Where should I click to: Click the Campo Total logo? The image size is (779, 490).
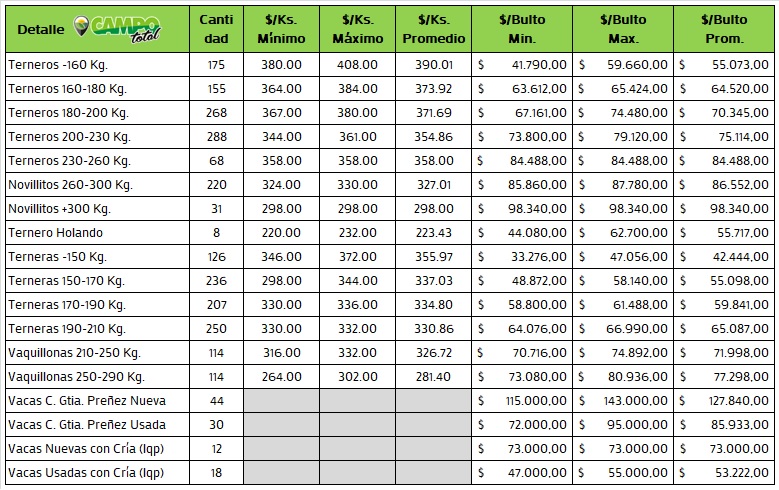(120, 27)
